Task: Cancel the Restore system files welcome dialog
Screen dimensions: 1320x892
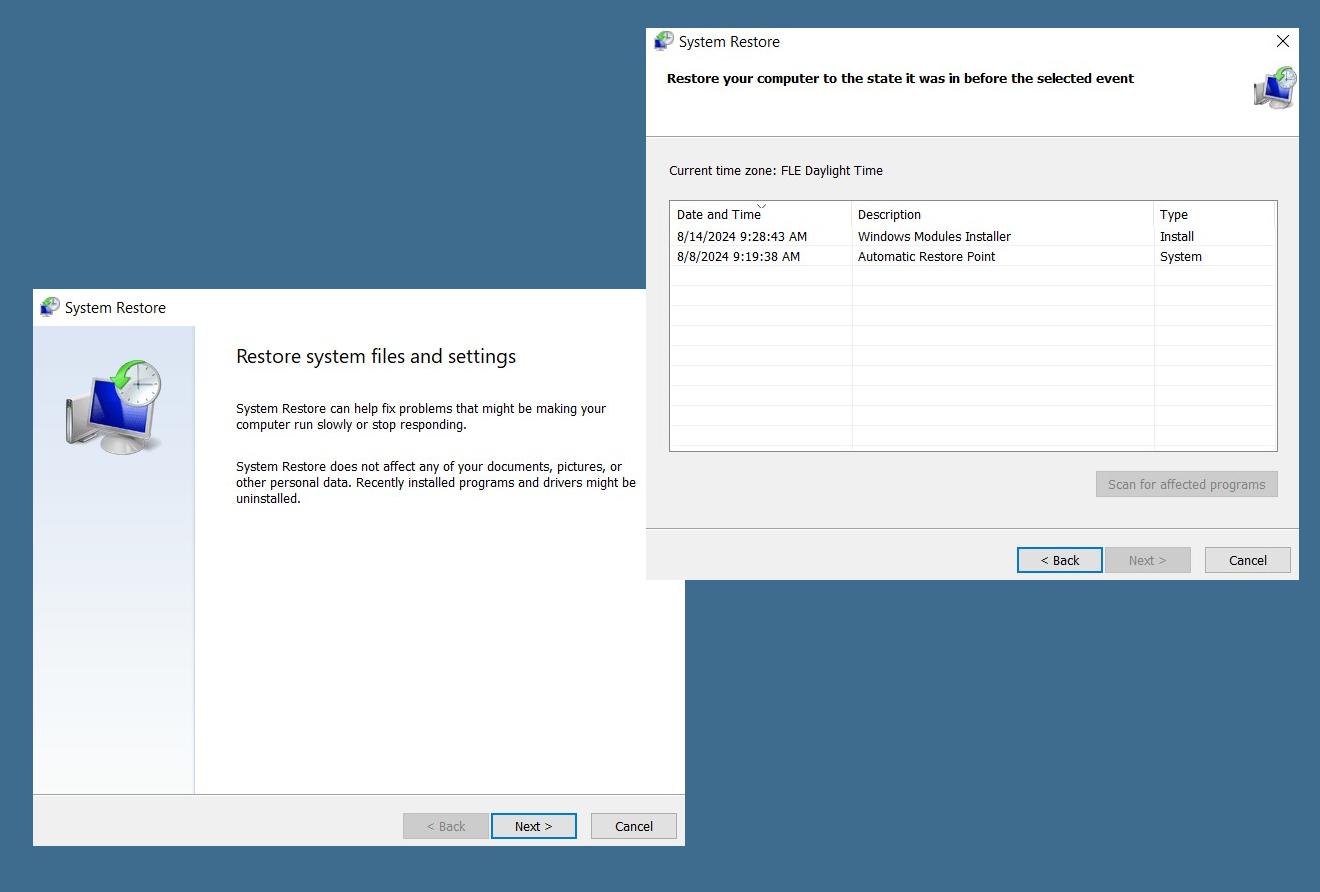Action: click(634, 826)
